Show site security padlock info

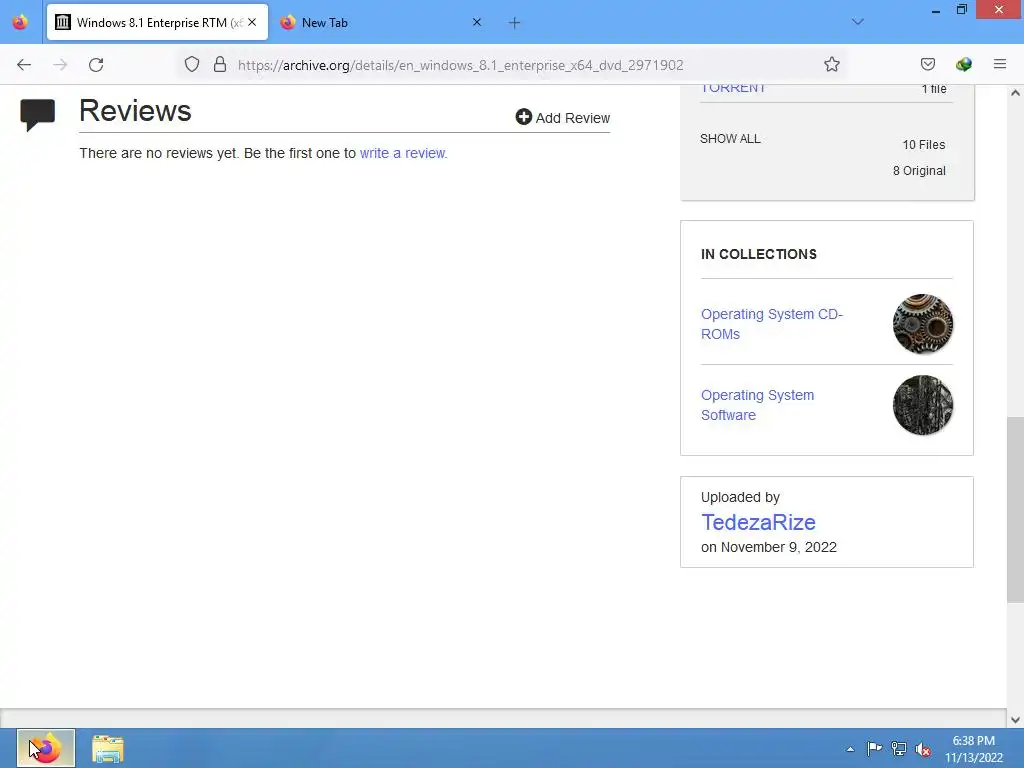pyautogui.click(x=220, y=64)
